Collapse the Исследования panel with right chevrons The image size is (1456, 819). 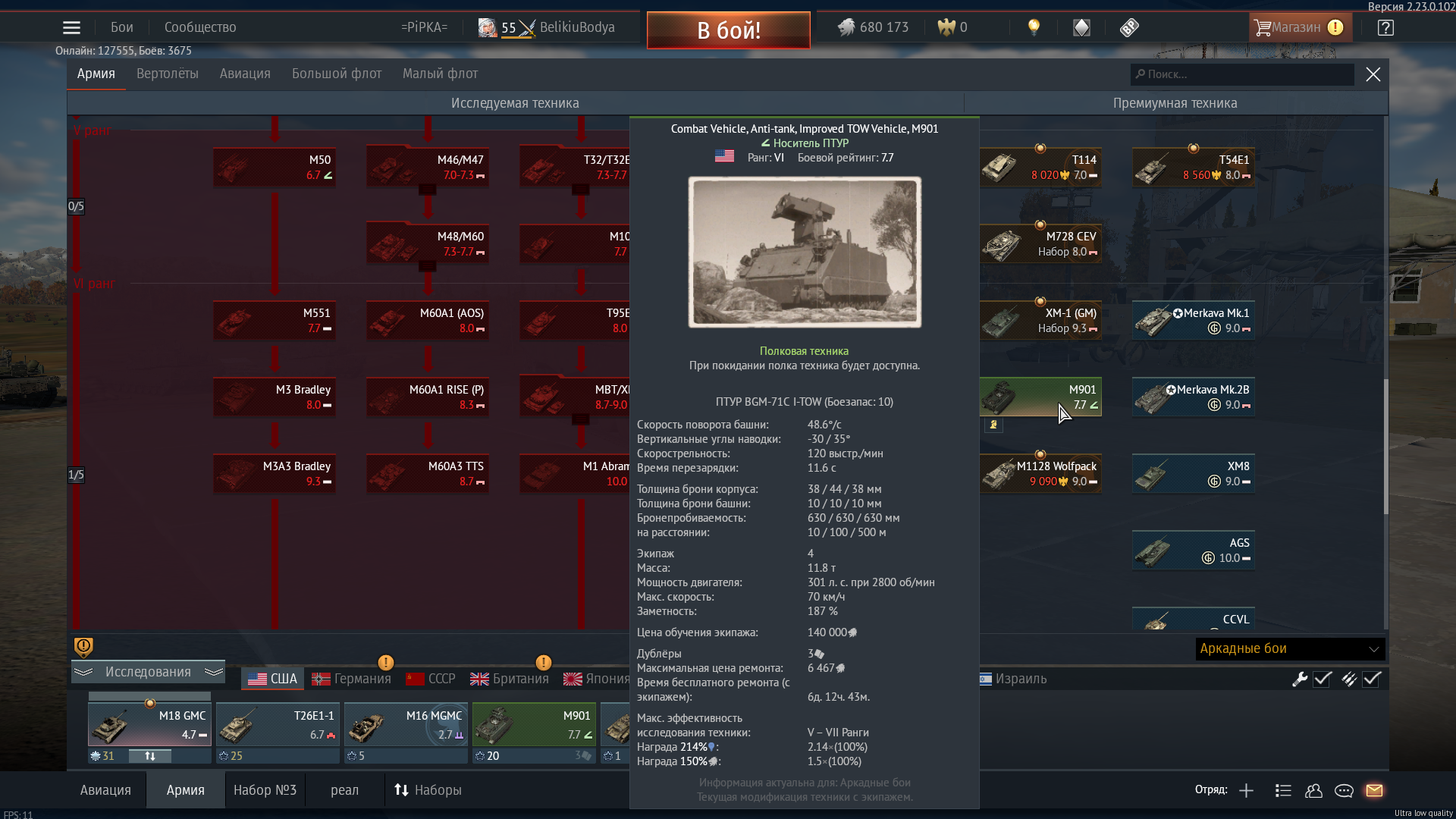[x=214, y=672]
